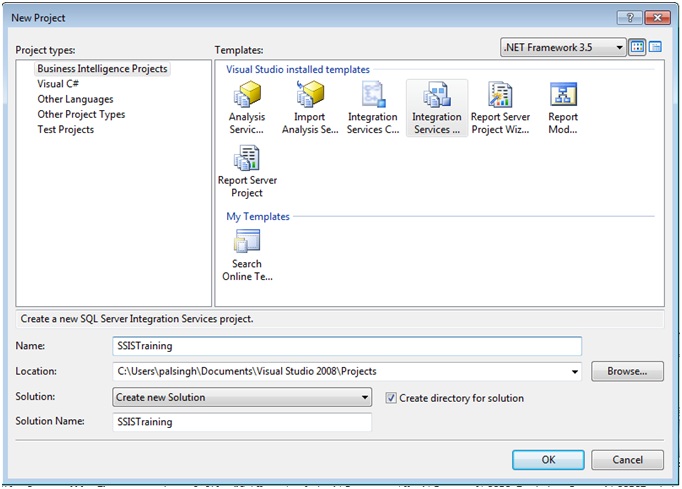Viewport: 682px width, 489px height.
Task: Switch templates to large icons view
Action: (x=638, y=47)
